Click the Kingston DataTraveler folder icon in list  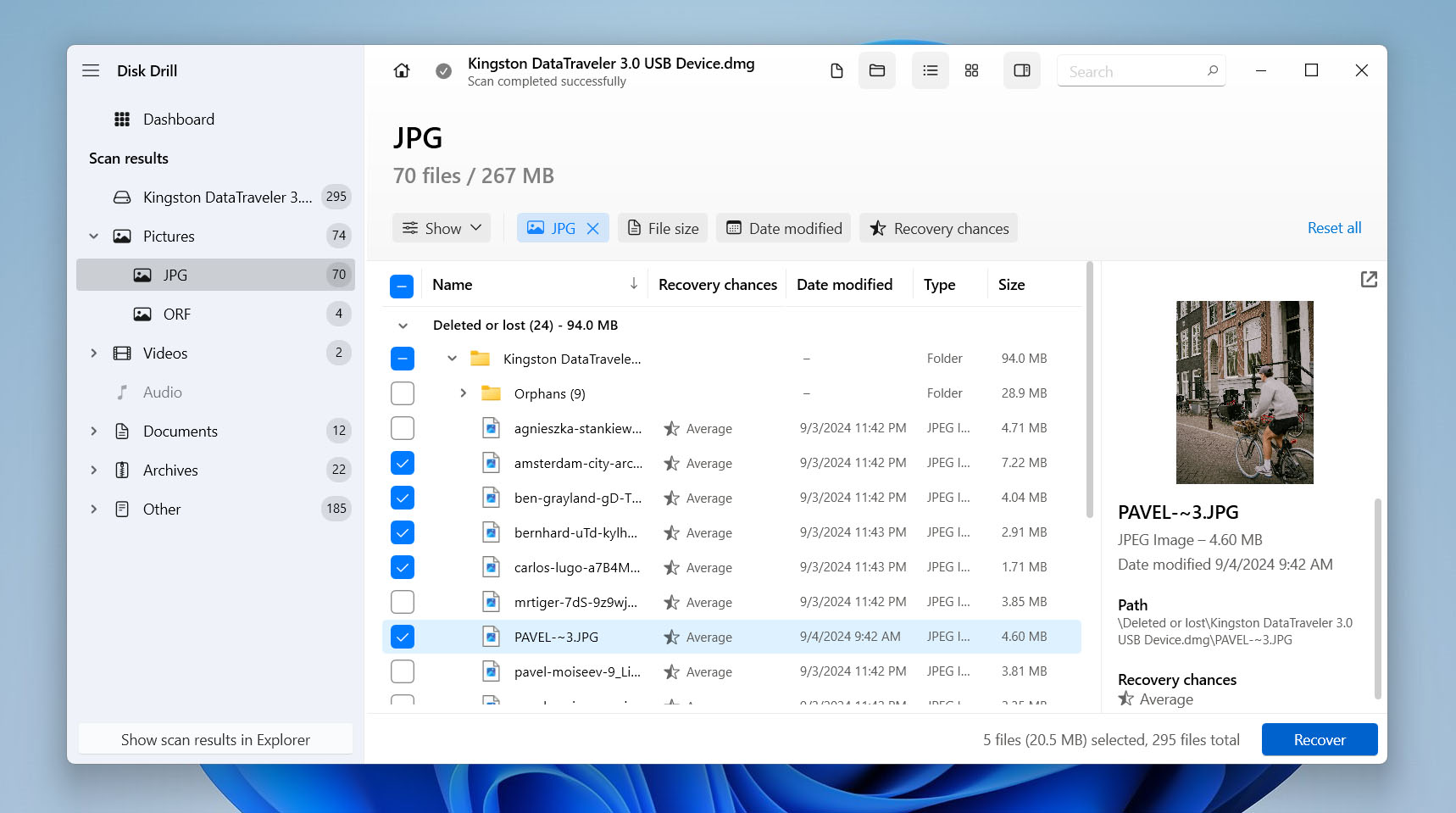click(480, 359)
